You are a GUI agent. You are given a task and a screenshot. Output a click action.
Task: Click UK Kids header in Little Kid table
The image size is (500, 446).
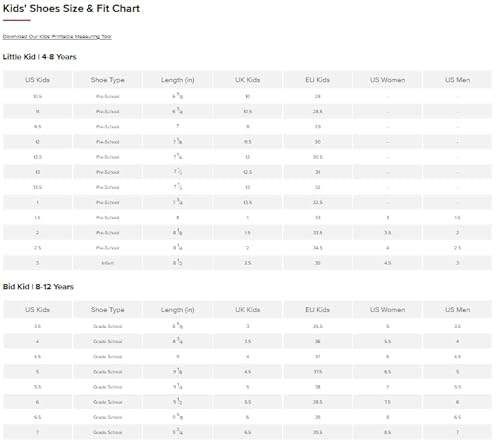(247, 80)
